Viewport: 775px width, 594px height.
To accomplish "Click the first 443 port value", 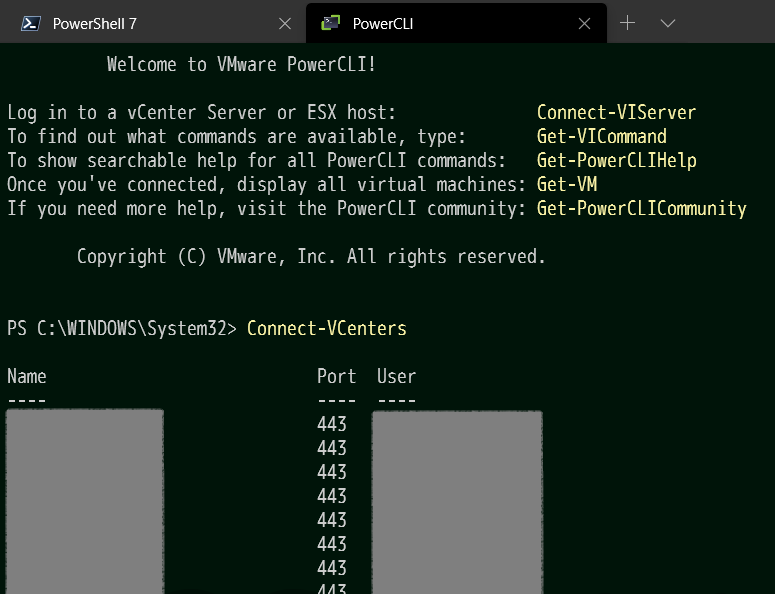I will pos(332,424).
